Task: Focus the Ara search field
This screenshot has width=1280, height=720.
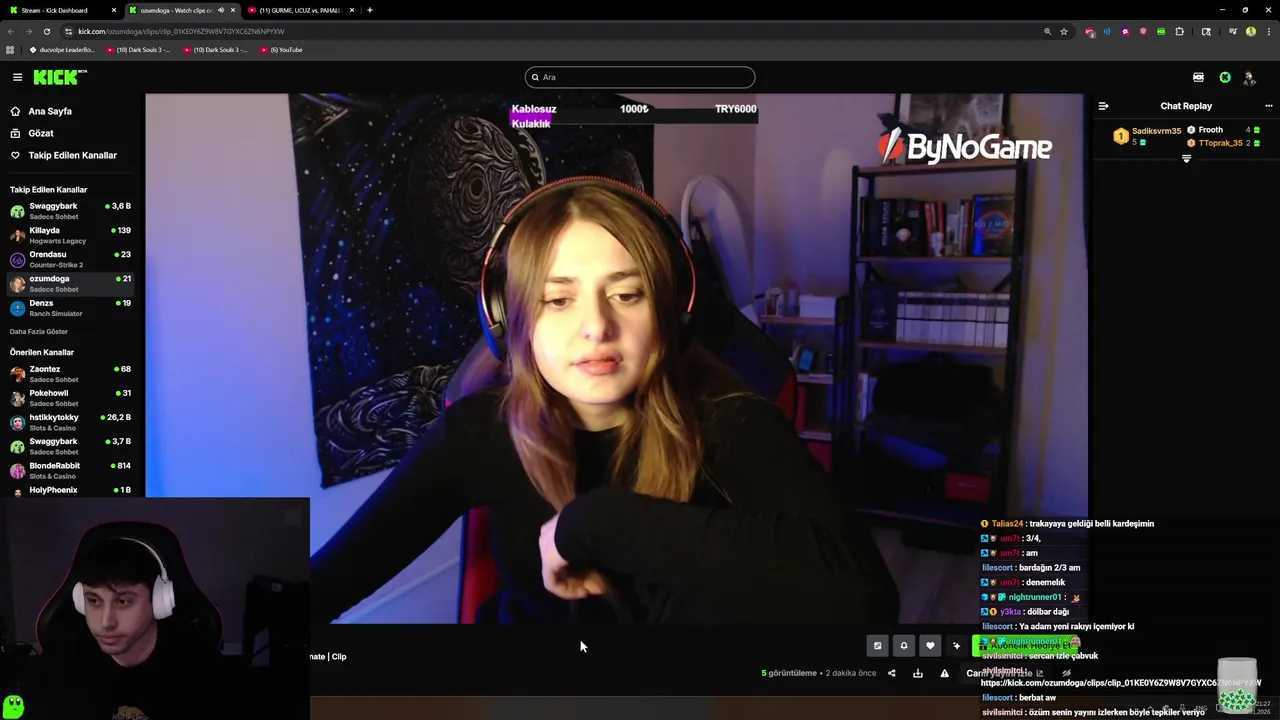Action: tap(640, 77)
